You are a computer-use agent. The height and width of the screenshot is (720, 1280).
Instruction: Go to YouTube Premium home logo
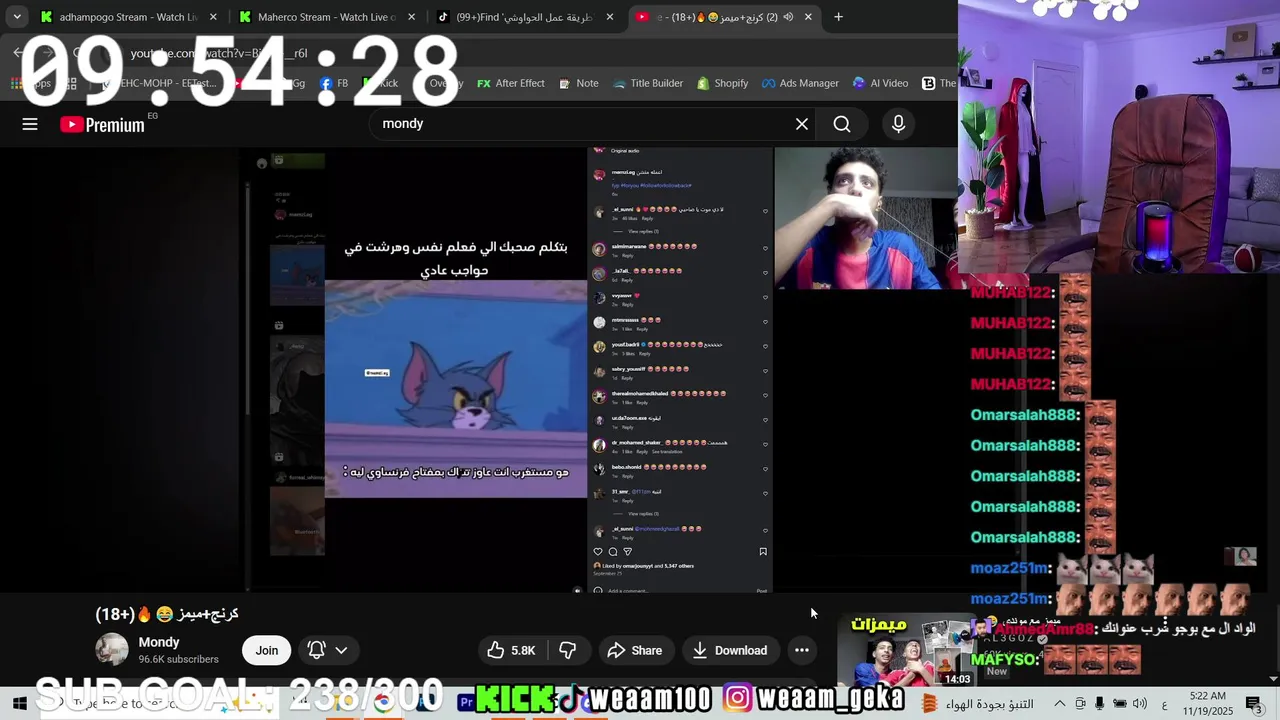pyautogui.click(x=102, y=124)
